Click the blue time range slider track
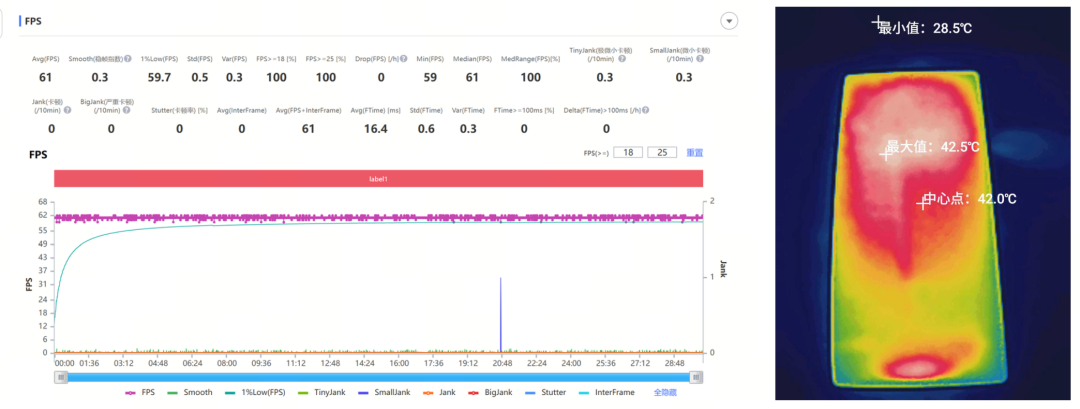 click(379, 377)
